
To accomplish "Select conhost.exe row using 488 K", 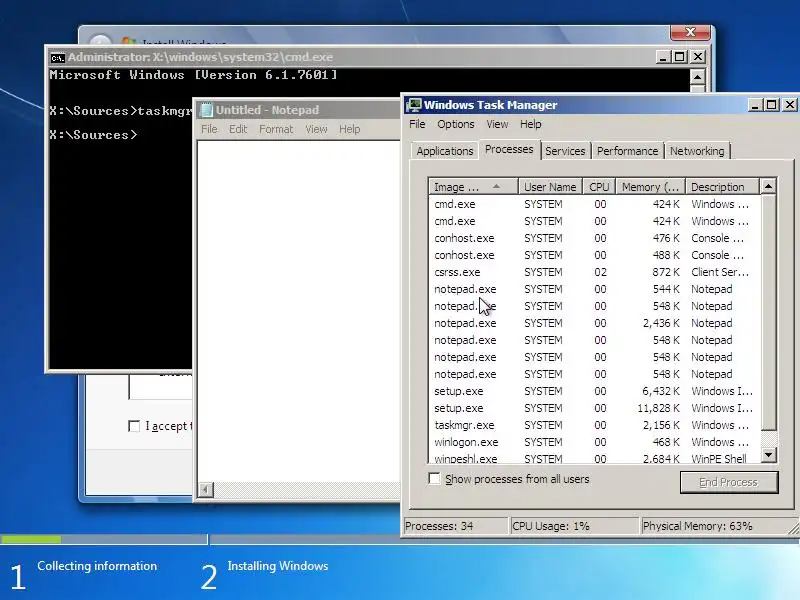I will tap(594, 255).
